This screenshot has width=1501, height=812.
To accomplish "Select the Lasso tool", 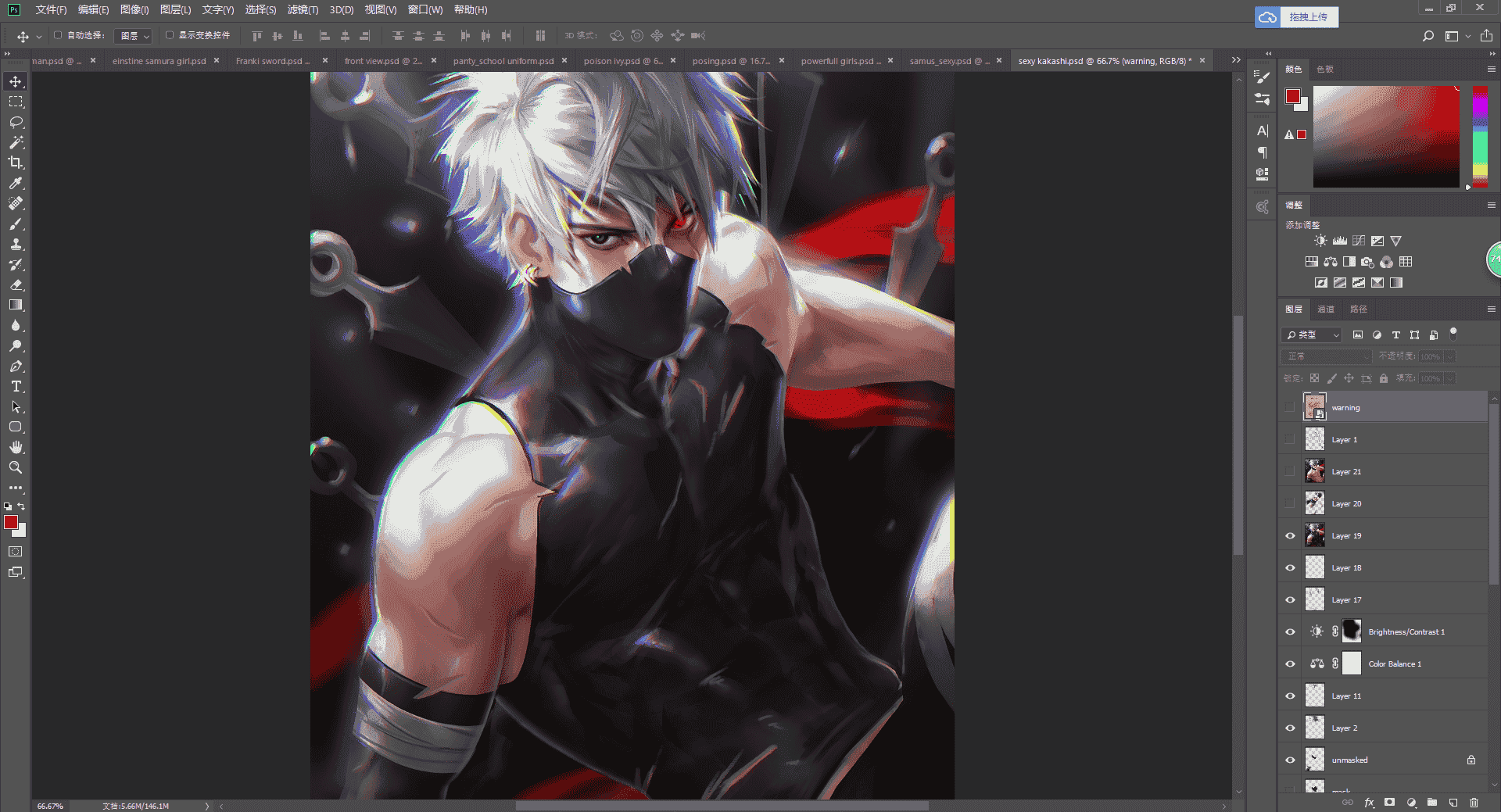I will click(x=16, y=122).
